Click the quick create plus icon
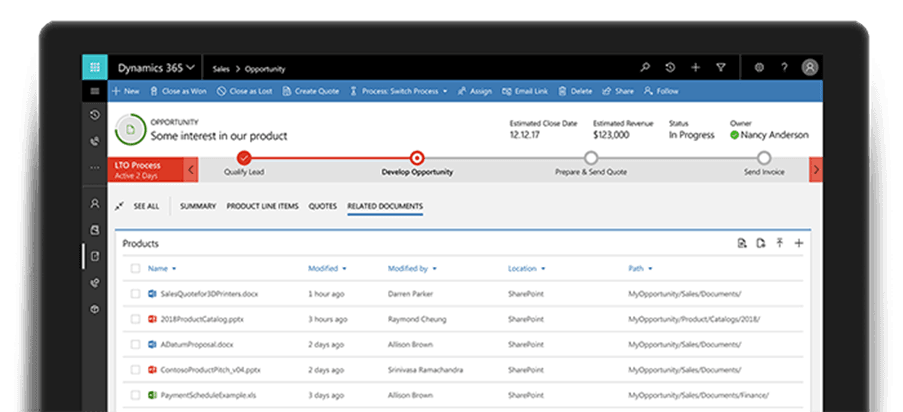This screenshot has height=412, width=903. coord(695,68)
